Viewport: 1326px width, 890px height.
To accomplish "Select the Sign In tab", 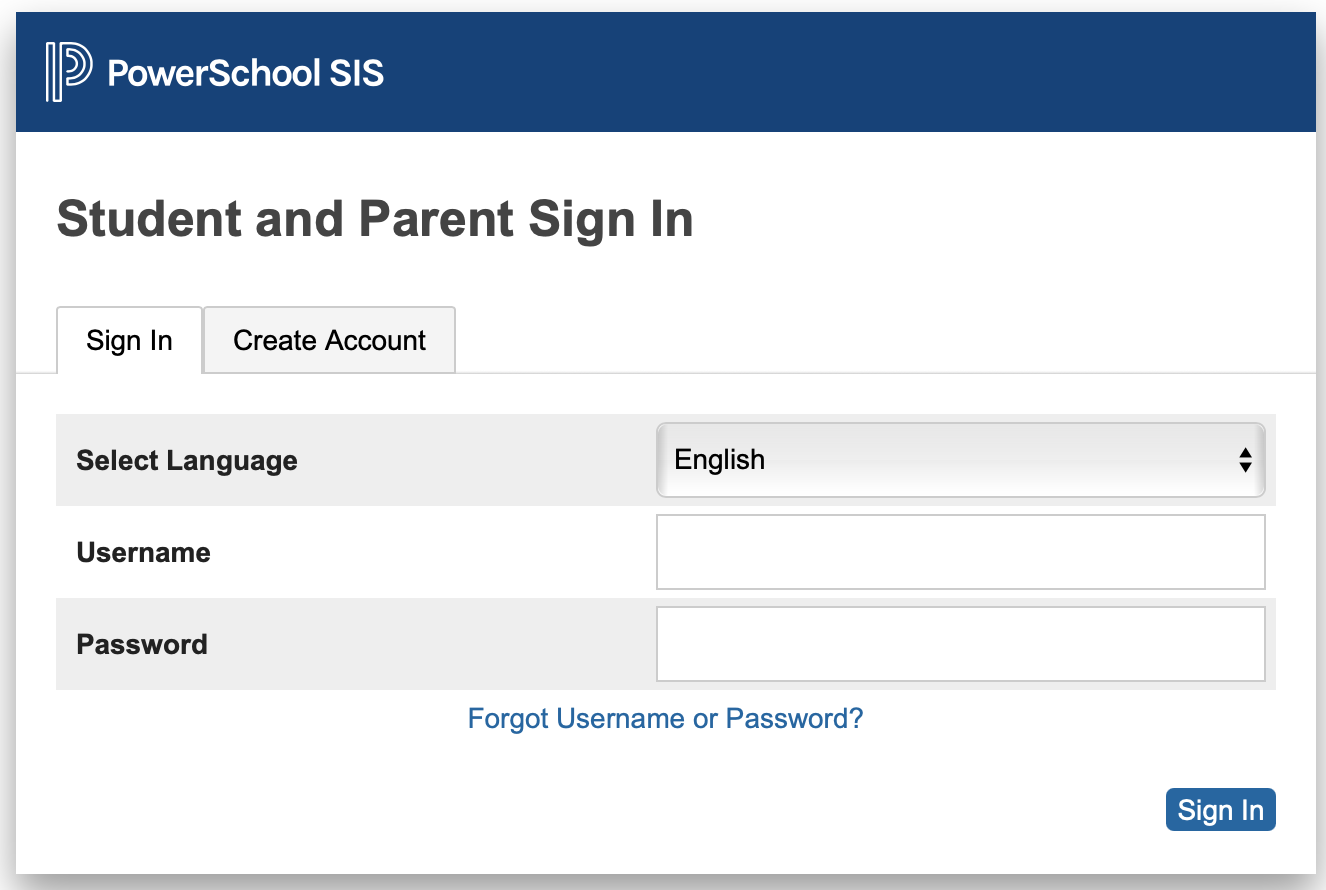I will (130, 340).
